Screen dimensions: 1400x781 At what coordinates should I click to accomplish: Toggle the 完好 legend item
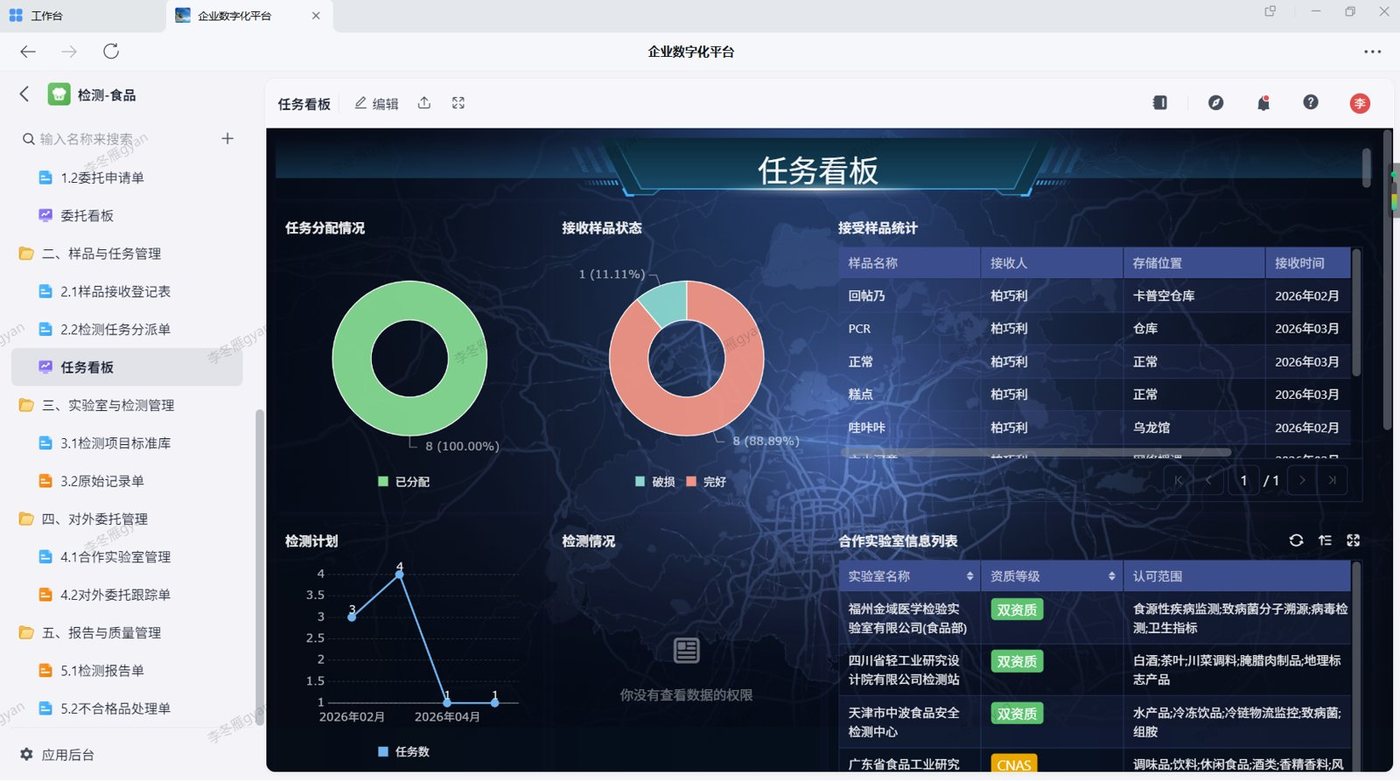click(706, 482)
